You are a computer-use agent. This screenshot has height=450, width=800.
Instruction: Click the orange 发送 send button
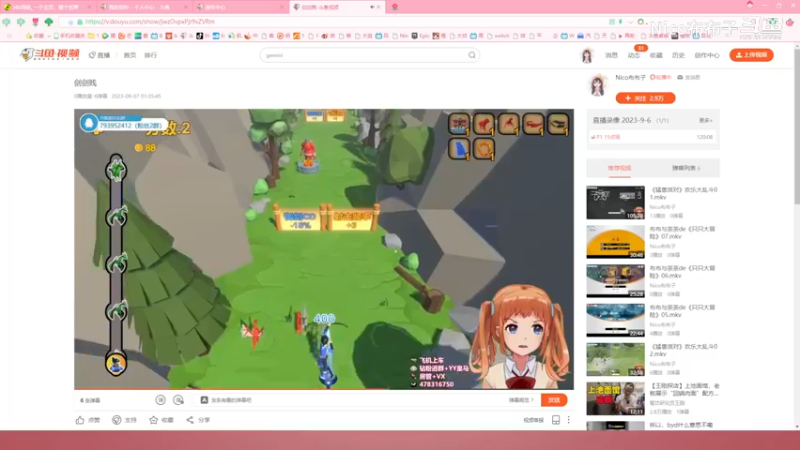[x=554, y=400]
